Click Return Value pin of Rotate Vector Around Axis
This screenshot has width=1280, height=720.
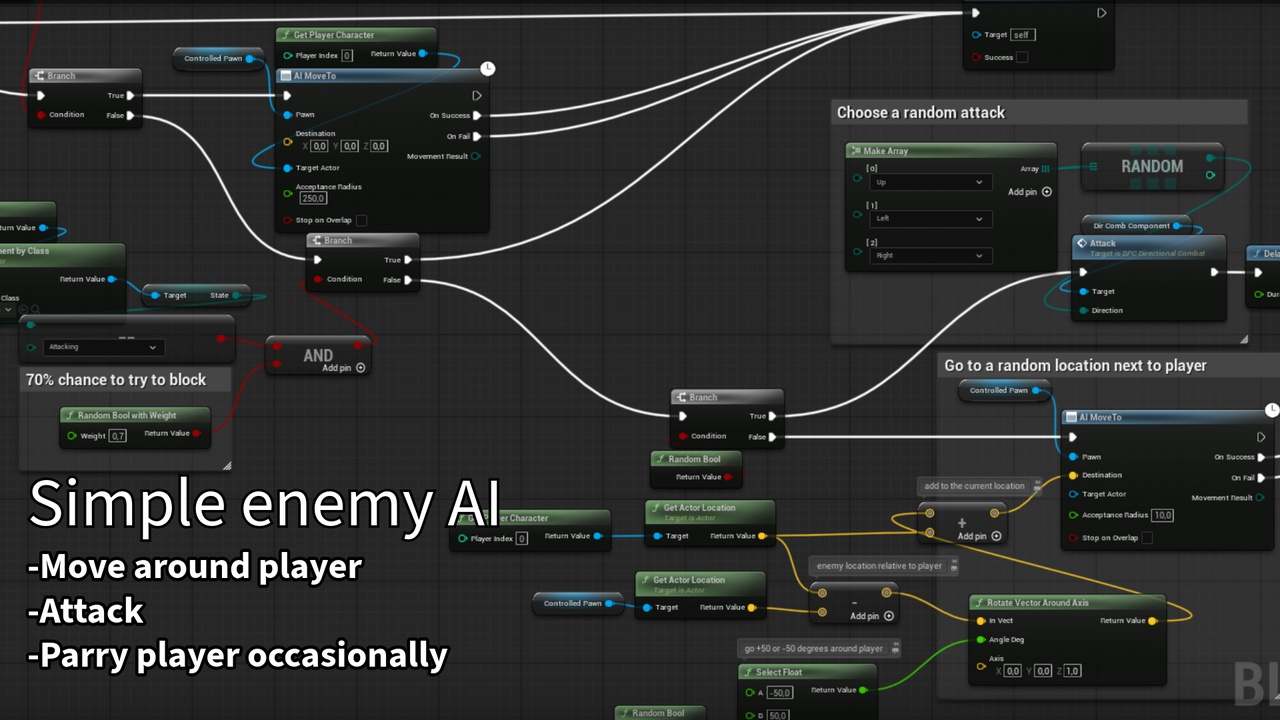(x=1153, y=620)
